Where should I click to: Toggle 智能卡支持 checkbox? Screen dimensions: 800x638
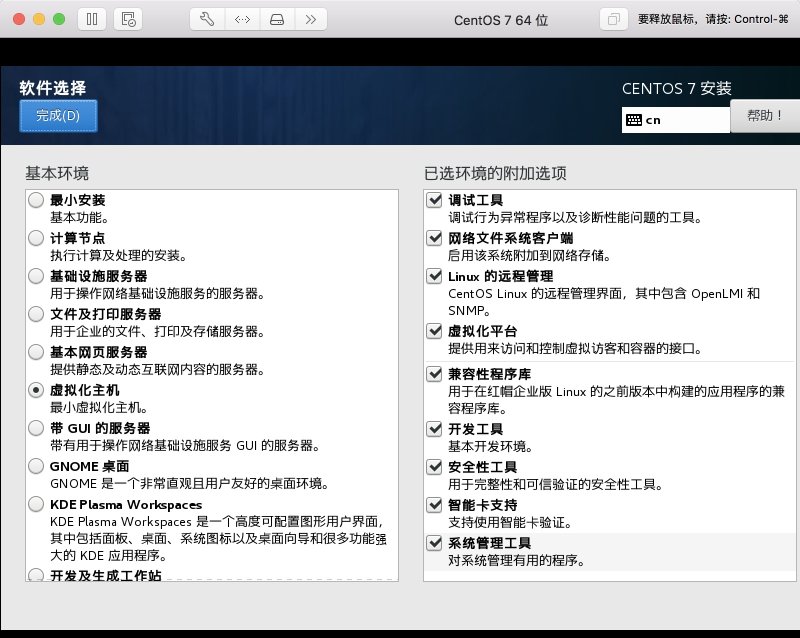pos(434,505)
